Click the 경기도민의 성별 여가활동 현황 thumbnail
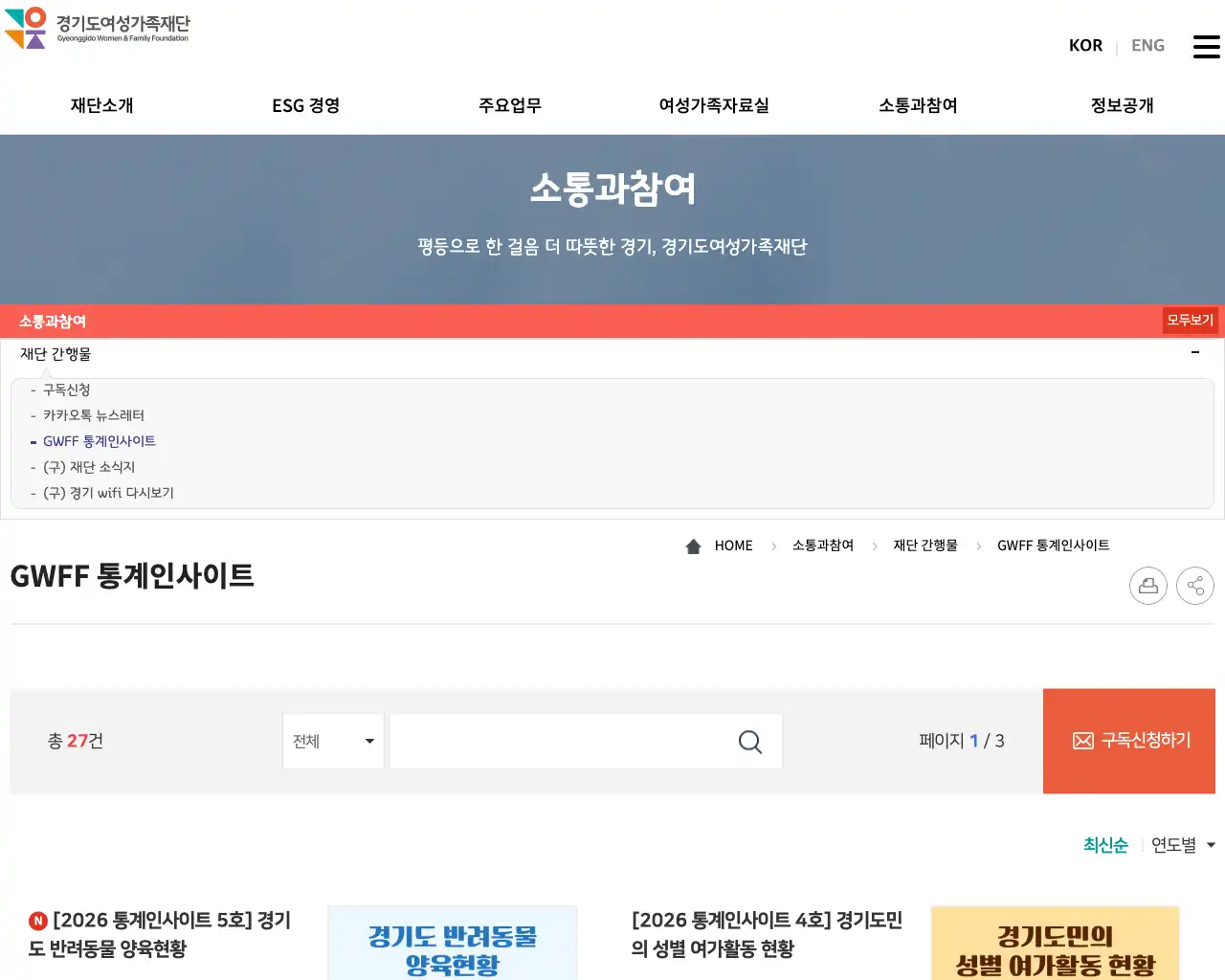This screenshot has height=980, width=1225. coord(1056,943)
